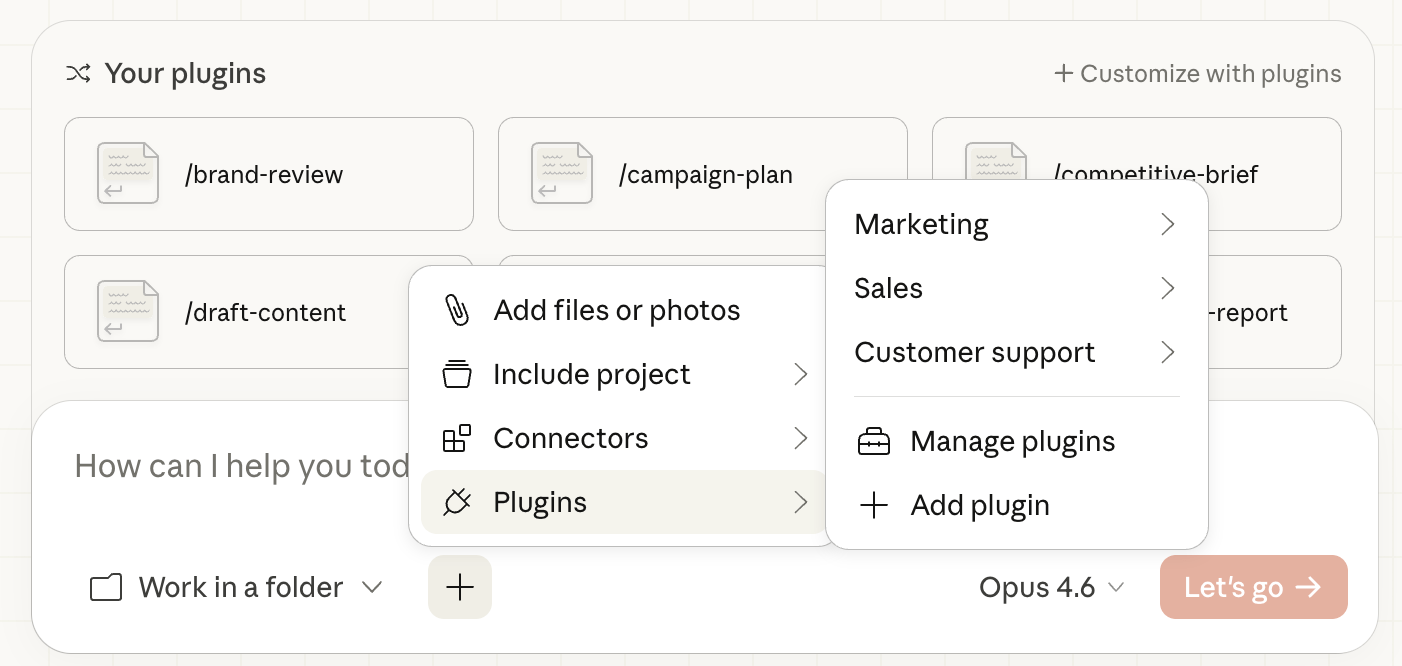
Task: Click the Connectors grid icon
Action: point(457,438)
